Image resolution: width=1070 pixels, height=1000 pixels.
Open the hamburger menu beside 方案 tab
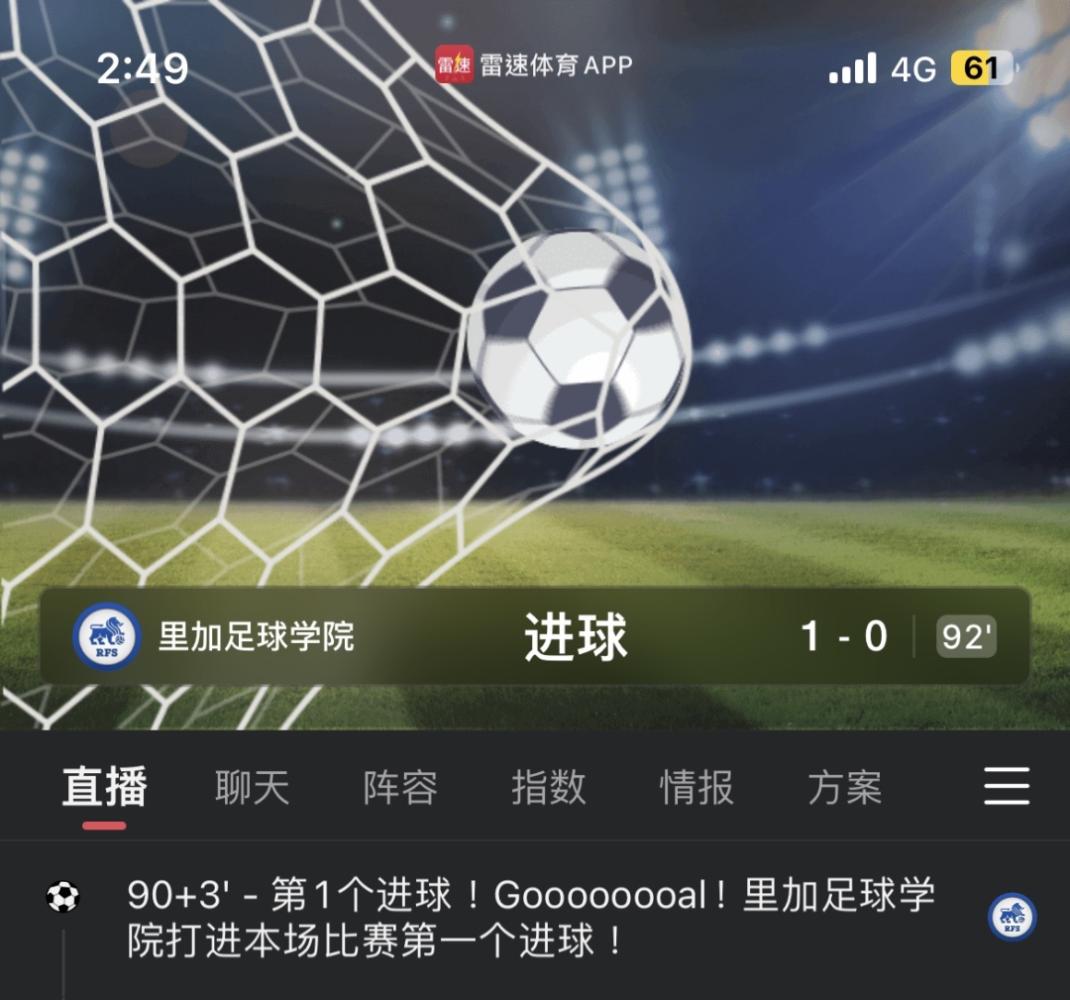[1007, 786]
